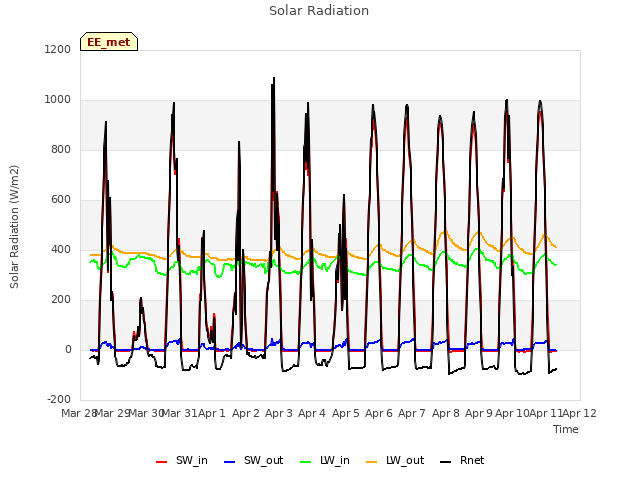Toggle the Rnet legend entry

[x=462, y=461]
